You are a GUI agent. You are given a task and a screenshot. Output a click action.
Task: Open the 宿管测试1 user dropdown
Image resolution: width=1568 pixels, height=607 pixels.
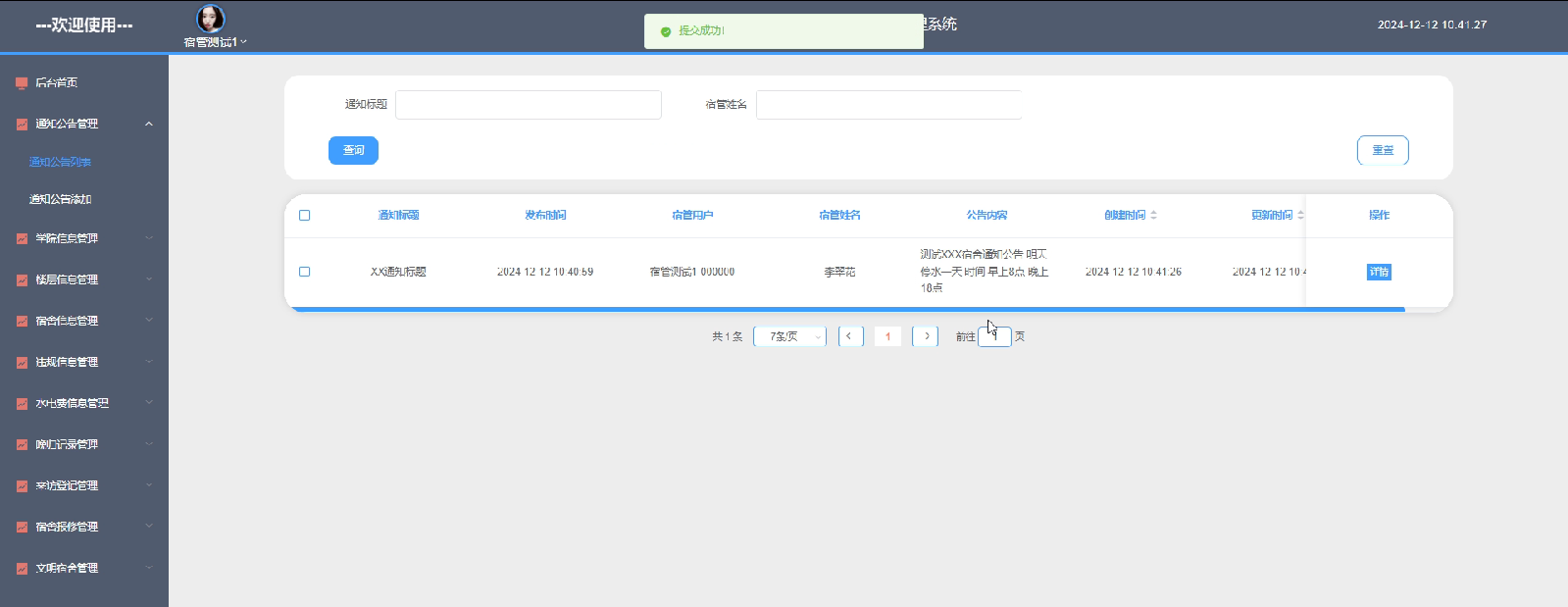(x=216, y=42)
